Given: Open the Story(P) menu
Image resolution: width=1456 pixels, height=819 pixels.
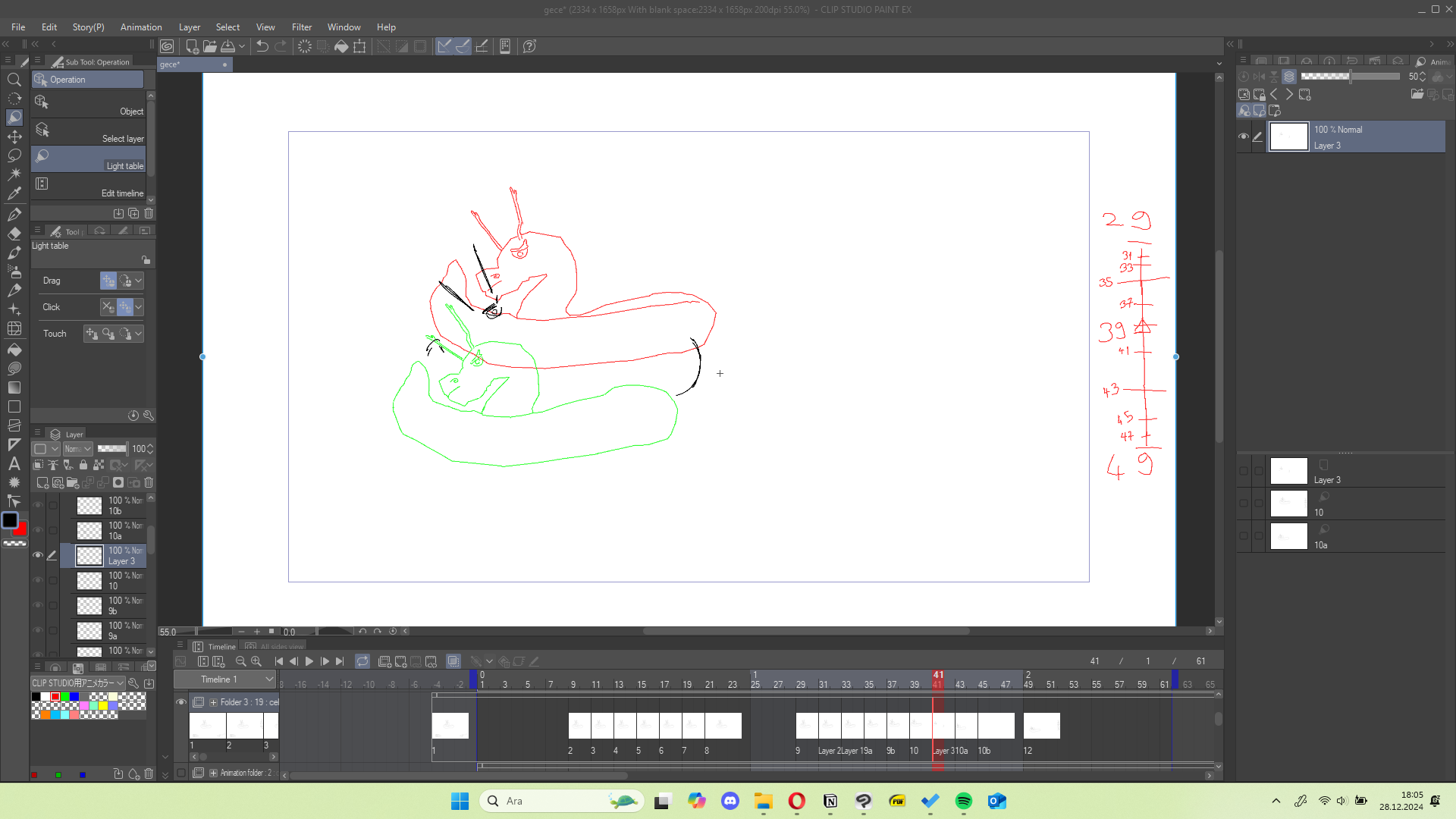Looking at the screenshot, I should tap(89, 27).
